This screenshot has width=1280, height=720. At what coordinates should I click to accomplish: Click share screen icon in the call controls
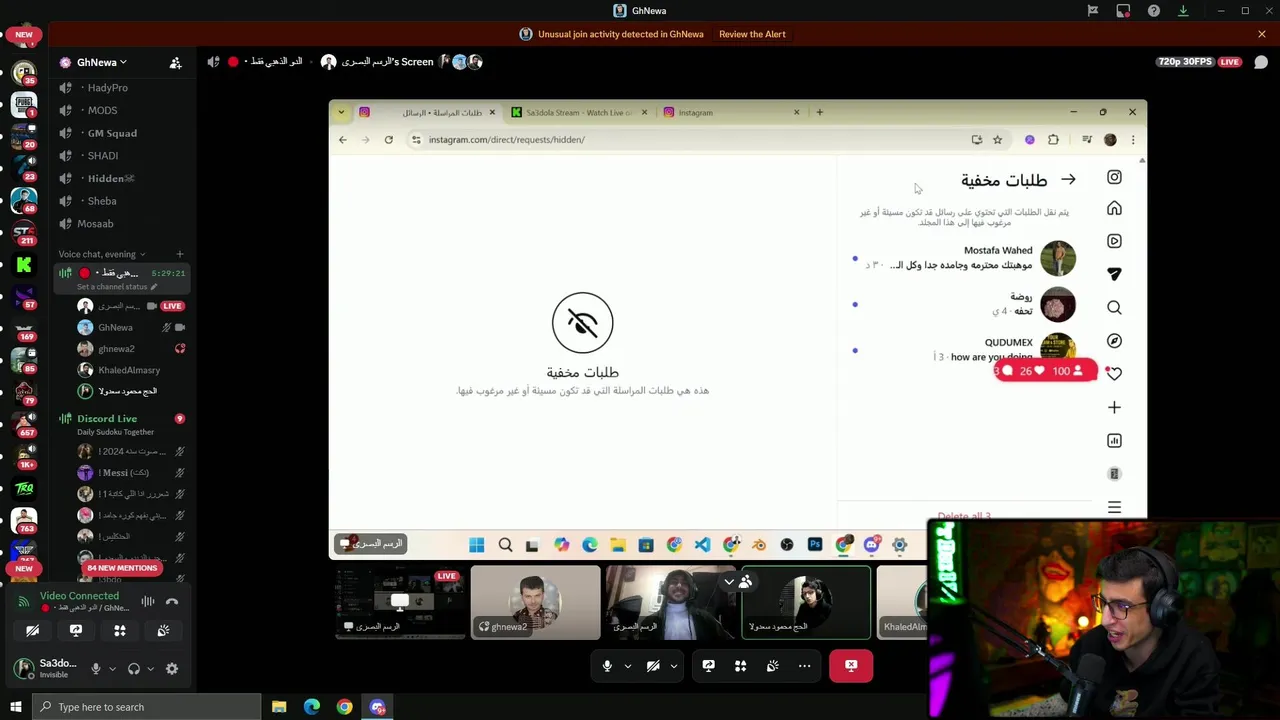pos(709,666)
